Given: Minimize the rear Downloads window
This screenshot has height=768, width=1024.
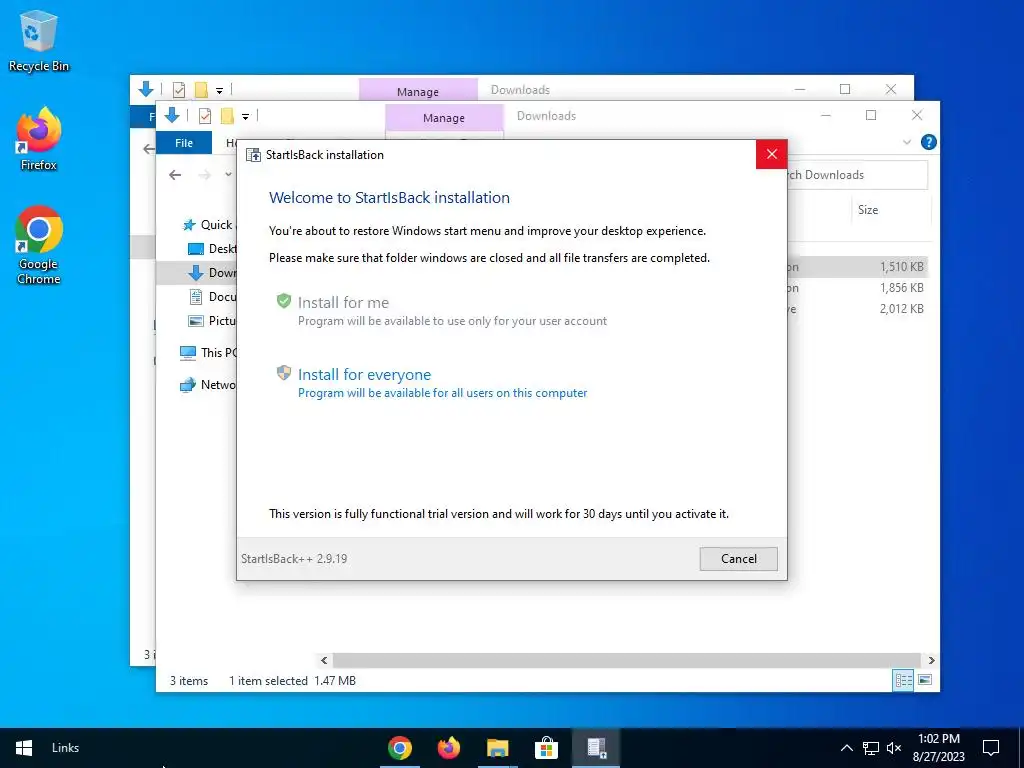Looking at the screenshot, I should pyautogui.click(x=800, y=89).
